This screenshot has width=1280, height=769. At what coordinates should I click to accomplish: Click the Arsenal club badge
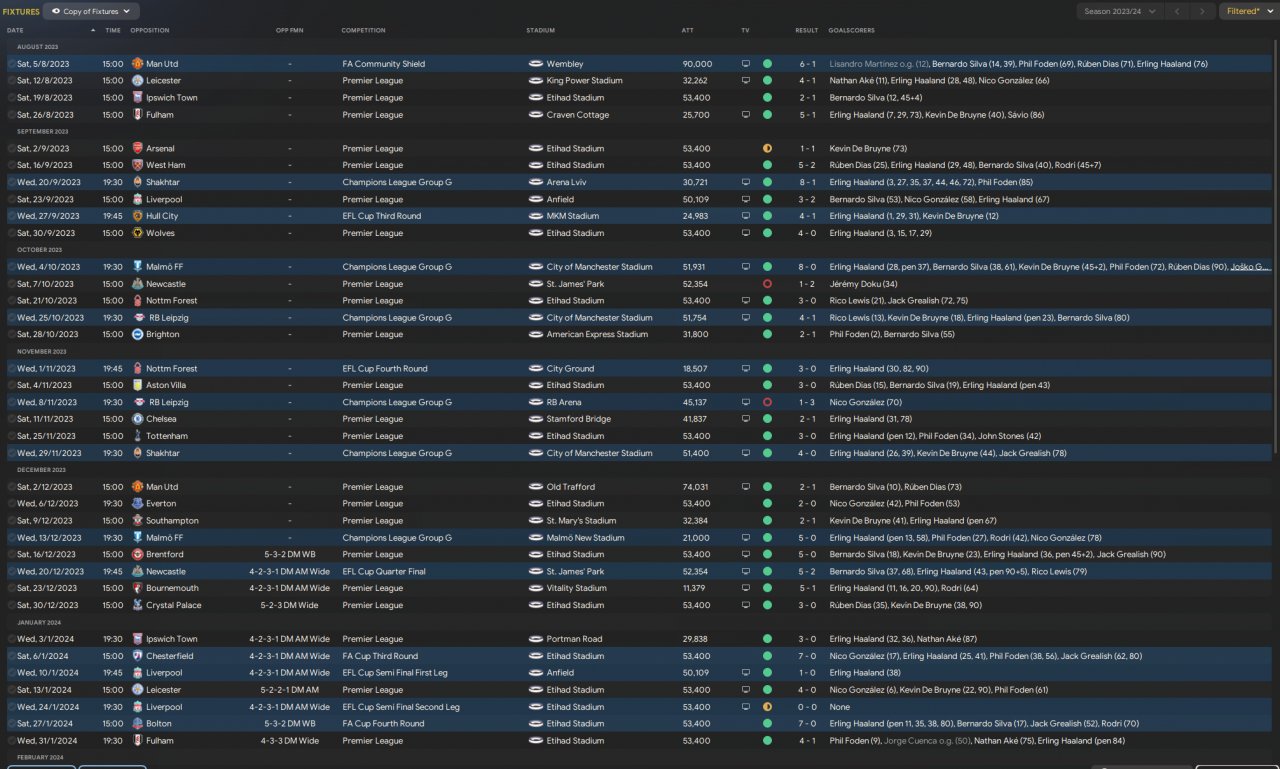137,149
